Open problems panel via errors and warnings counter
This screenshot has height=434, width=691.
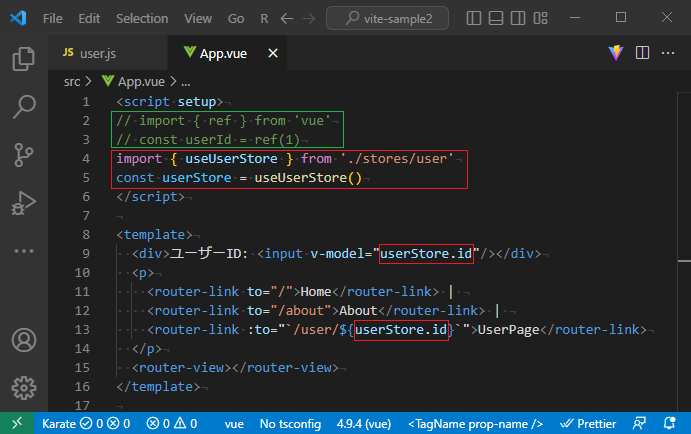pos(172,423)
